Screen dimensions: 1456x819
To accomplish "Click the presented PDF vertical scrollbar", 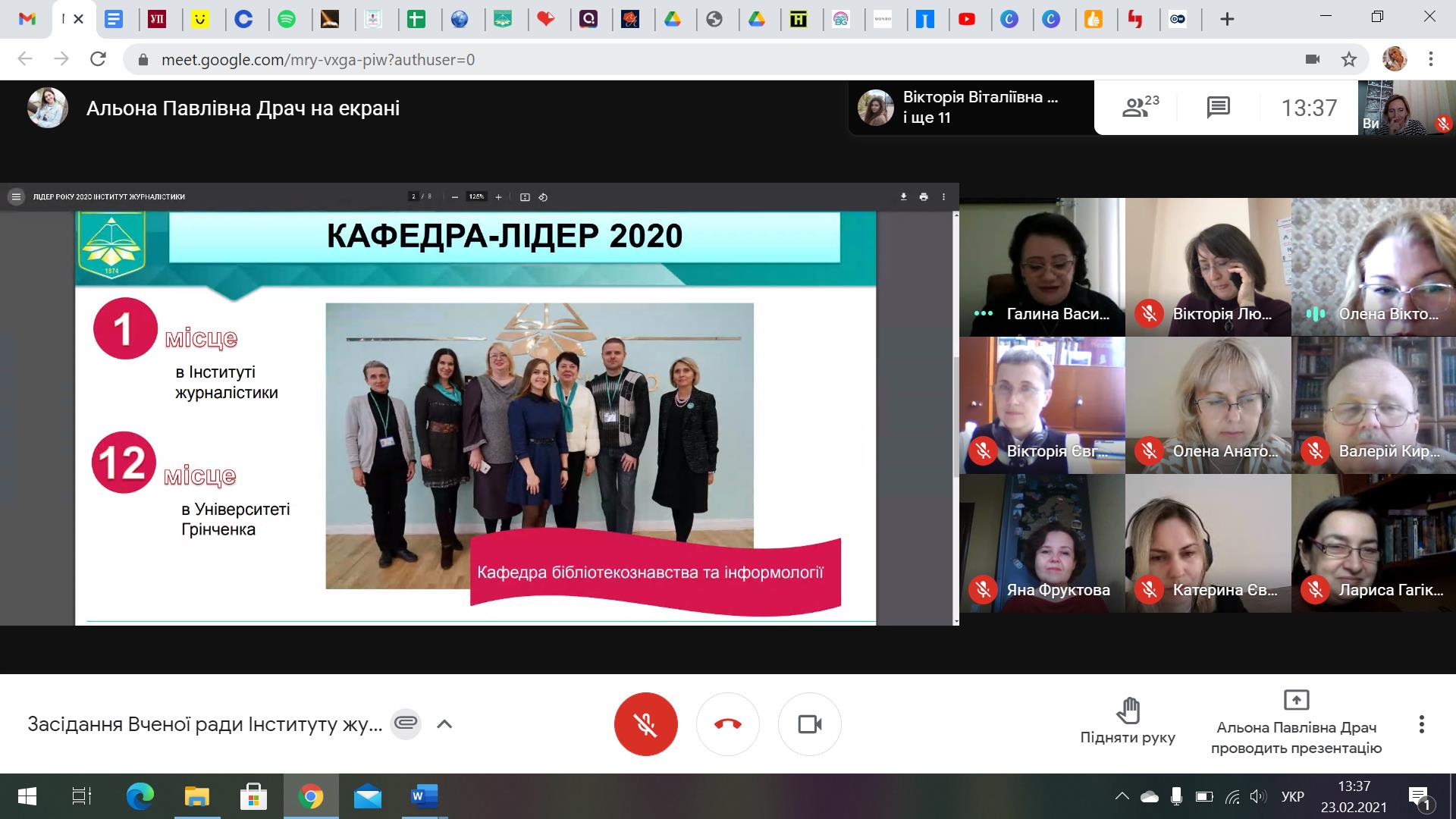I will click(955, 417).
